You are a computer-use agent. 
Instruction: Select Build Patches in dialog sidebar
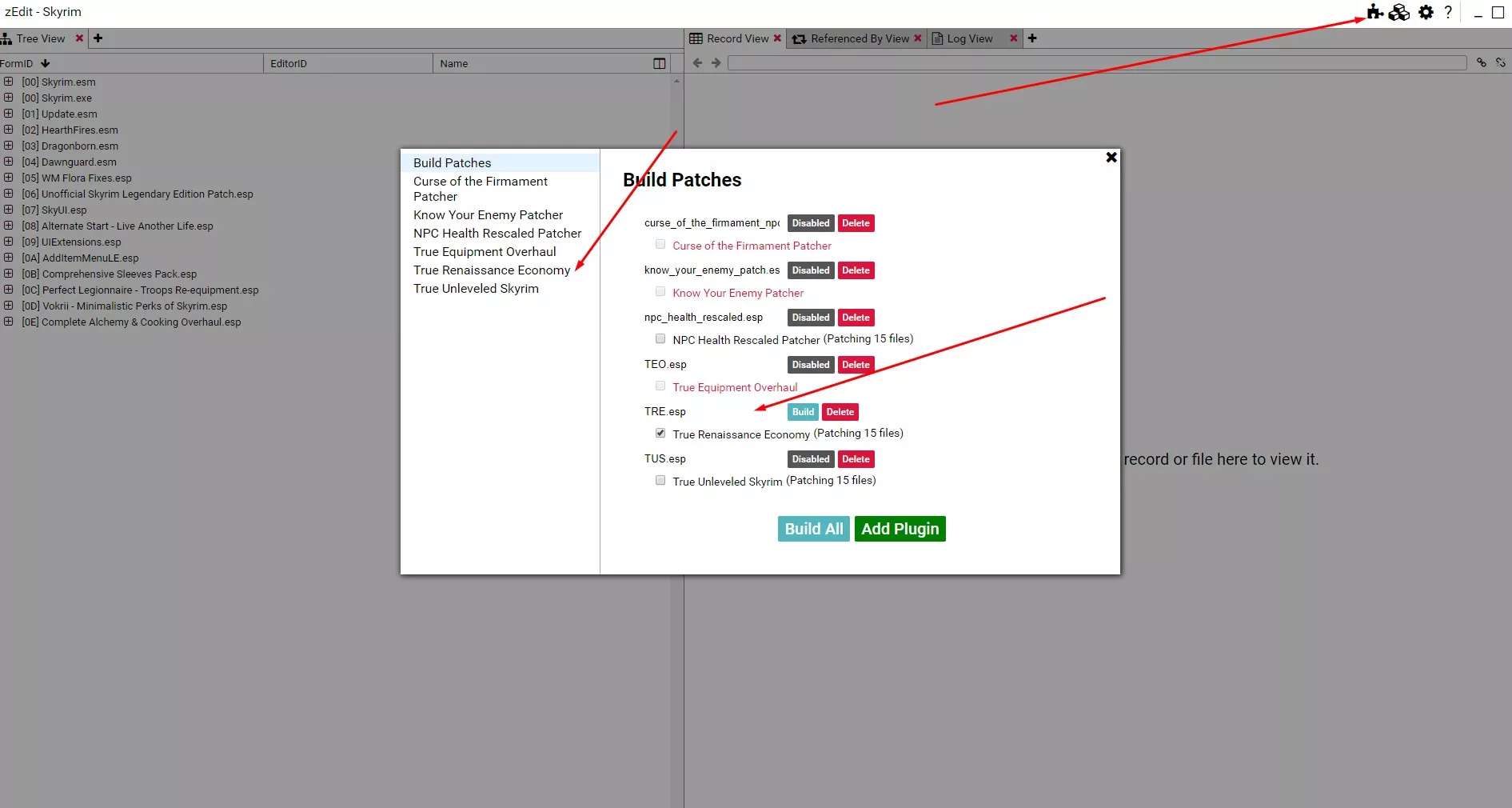point(500,162)
